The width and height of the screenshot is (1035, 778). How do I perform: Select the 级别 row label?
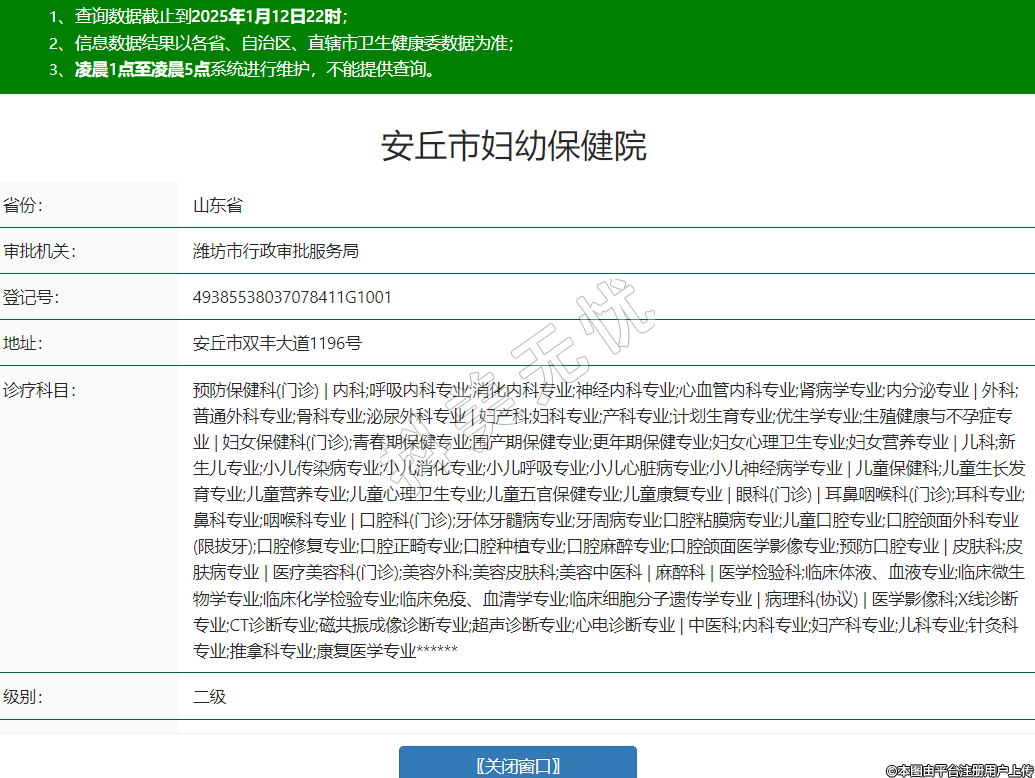[24, 696]
